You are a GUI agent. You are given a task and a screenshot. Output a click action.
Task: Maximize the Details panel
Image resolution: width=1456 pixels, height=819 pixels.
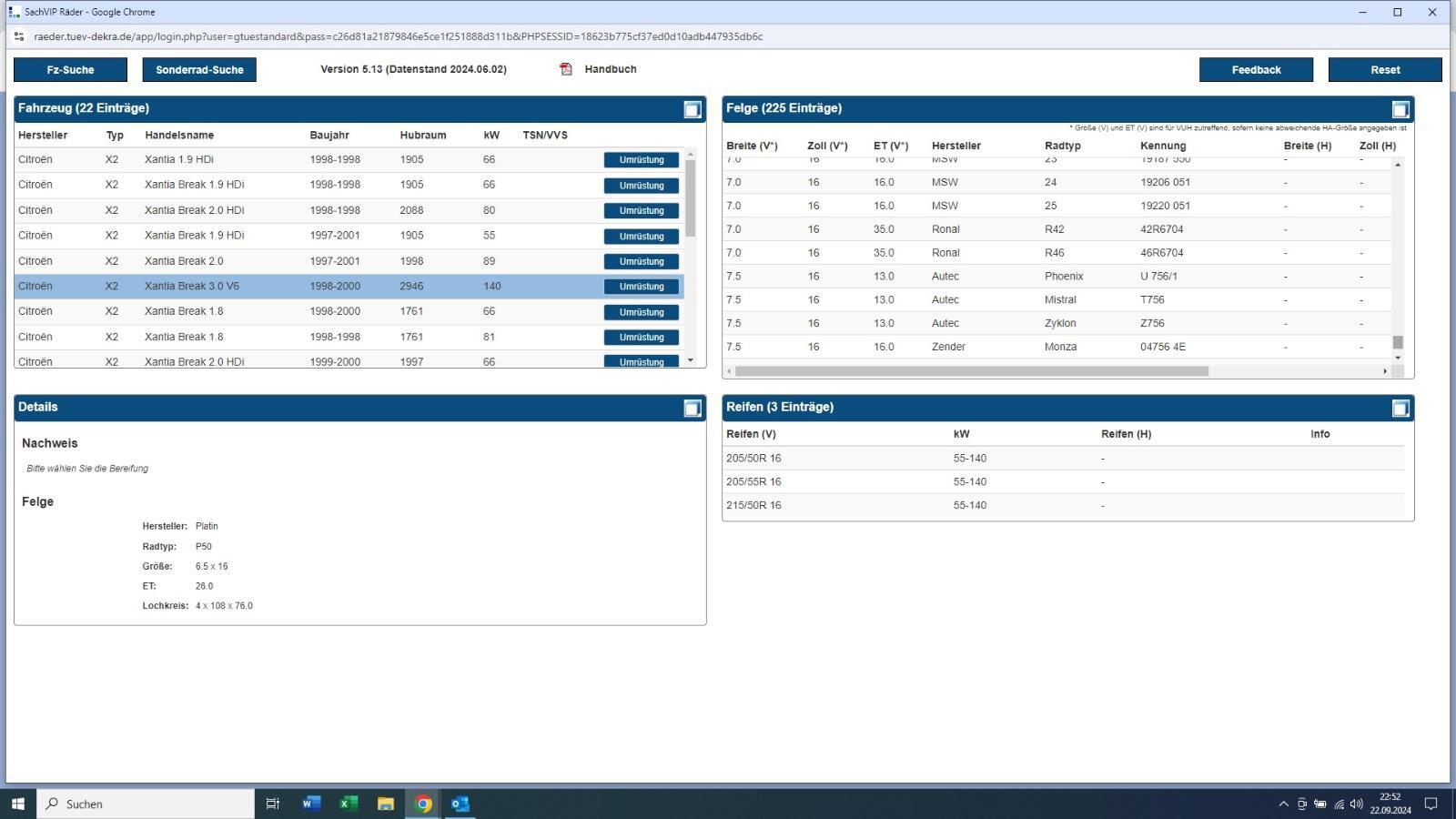click(693, 409)
